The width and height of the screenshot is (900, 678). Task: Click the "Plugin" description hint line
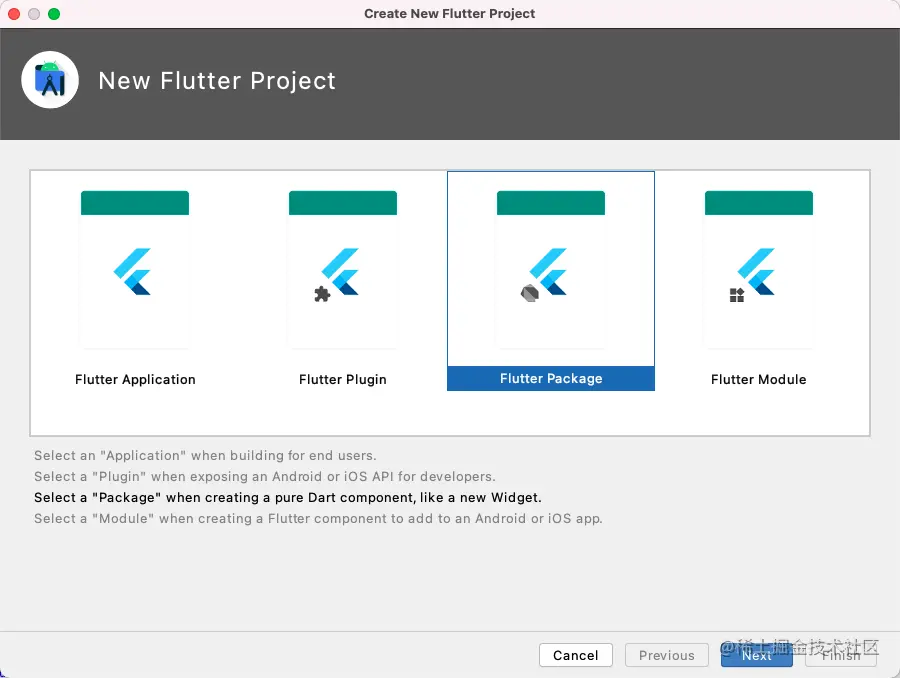(265, 476)
